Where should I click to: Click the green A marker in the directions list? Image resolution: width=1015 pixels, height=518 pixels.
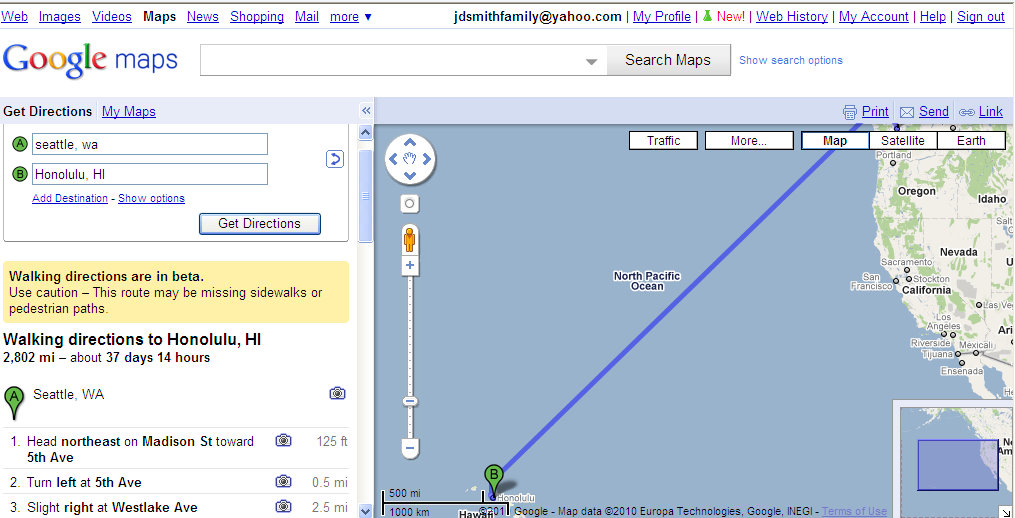[x=14, y=401]
